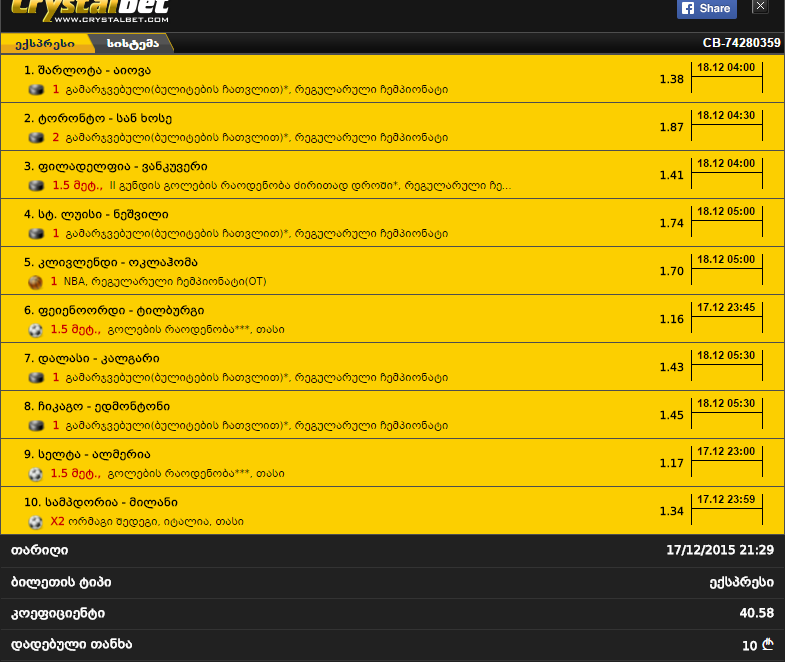Click the coefficient value 40.58
785x662 pixels.
coord(756,613)
